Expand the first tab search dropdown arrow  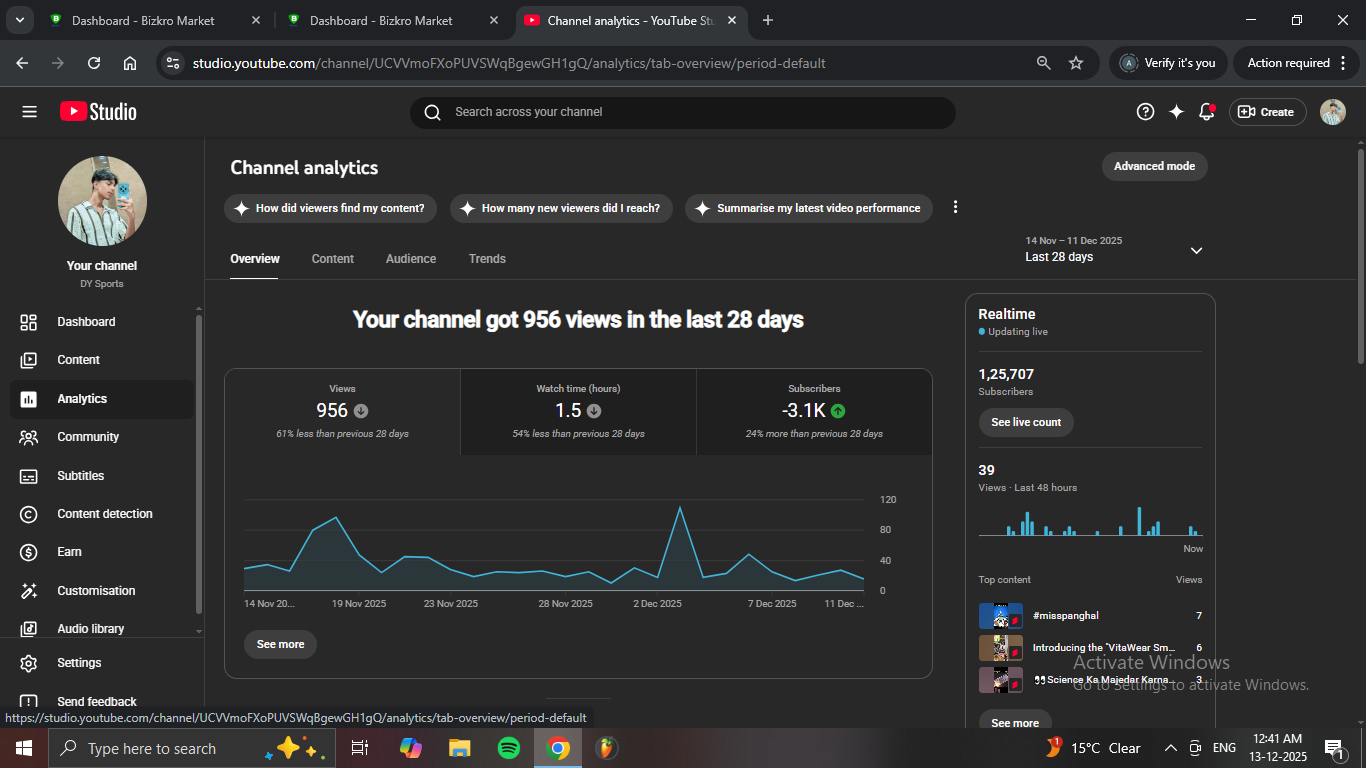19,20
